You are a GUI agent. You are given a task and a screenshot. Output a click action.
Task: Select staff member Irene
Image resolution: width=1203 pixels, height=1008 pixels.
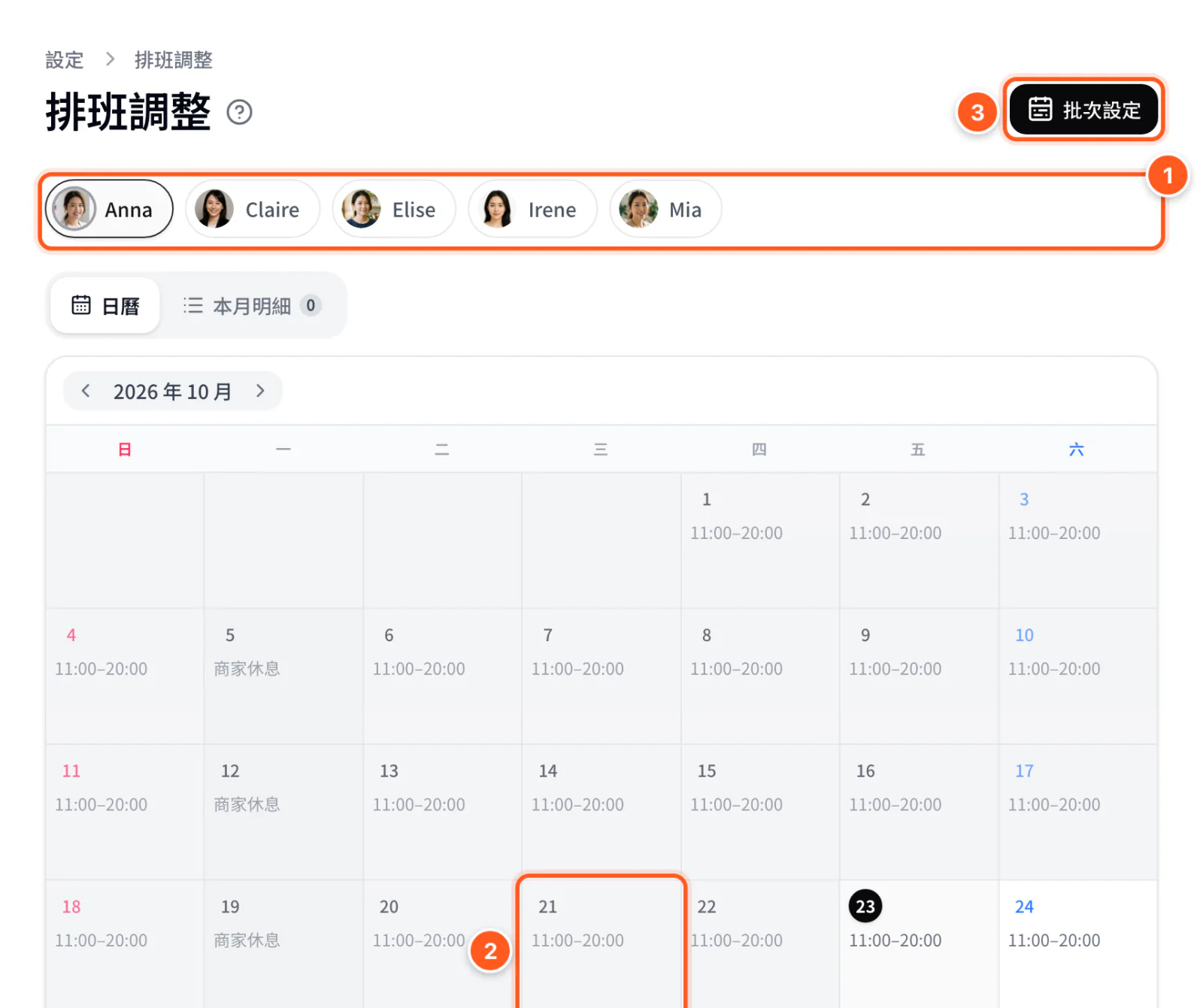tap(532, 209)
